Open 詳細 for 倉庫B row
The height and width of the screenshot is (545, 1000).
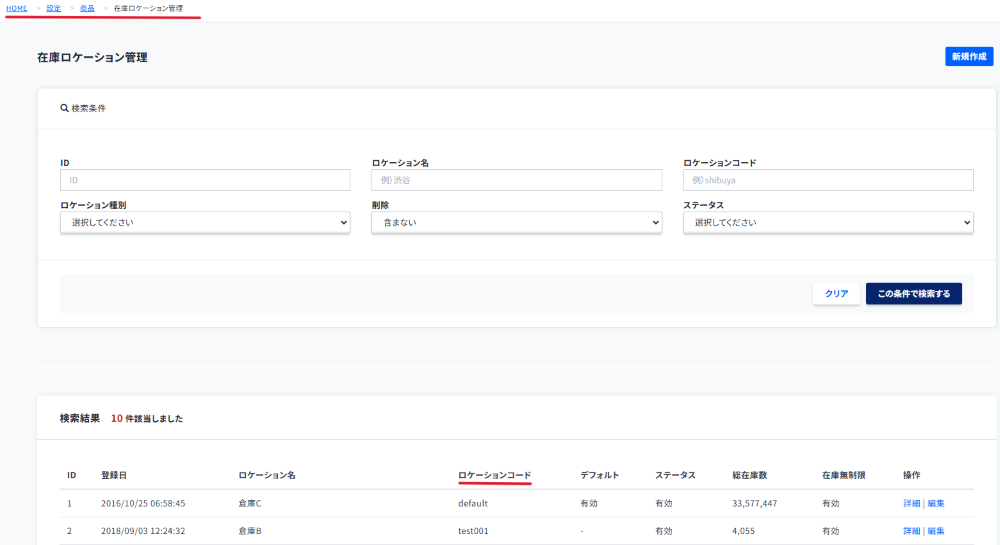pos(911,531)
